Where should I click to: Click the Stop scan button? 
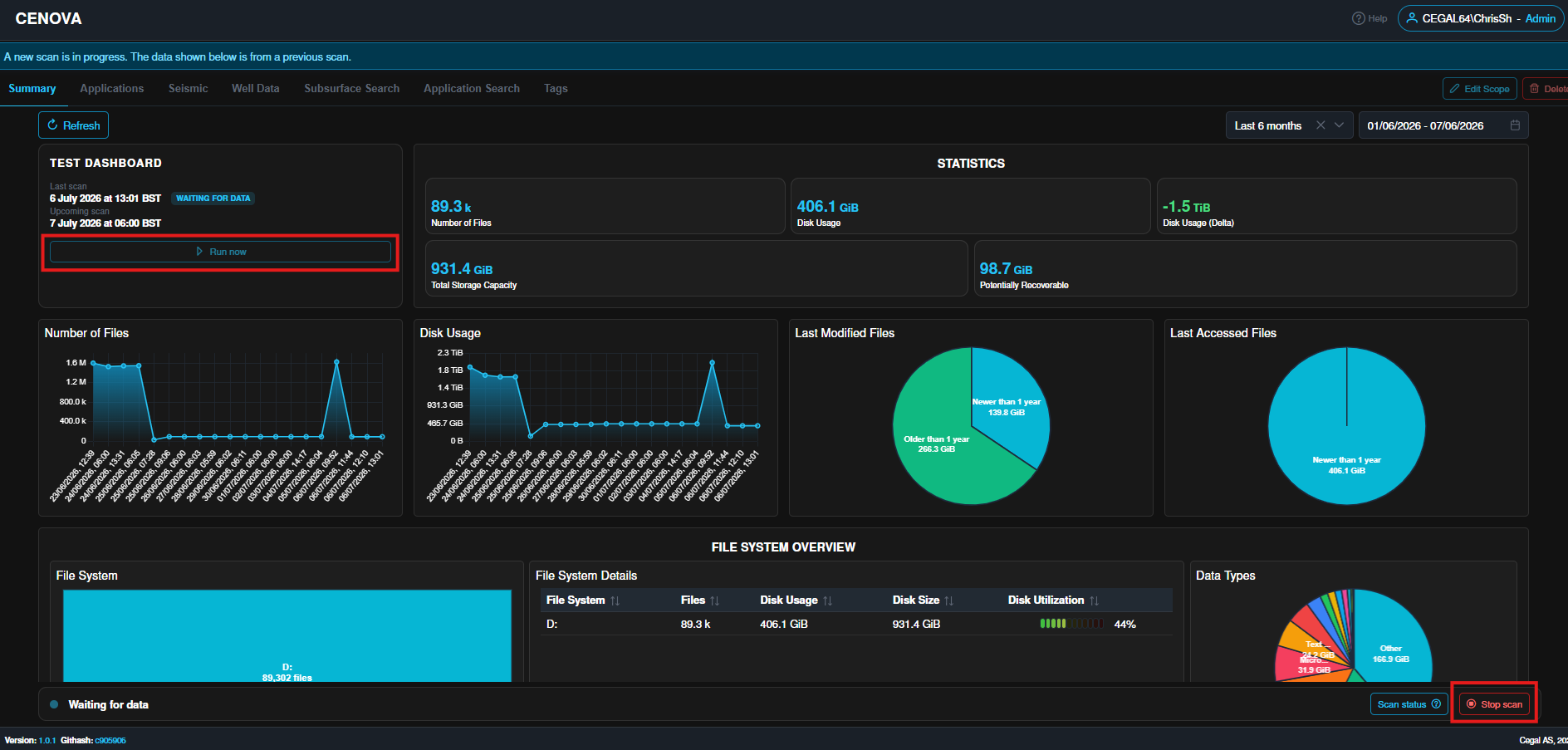pos(1494,704)
